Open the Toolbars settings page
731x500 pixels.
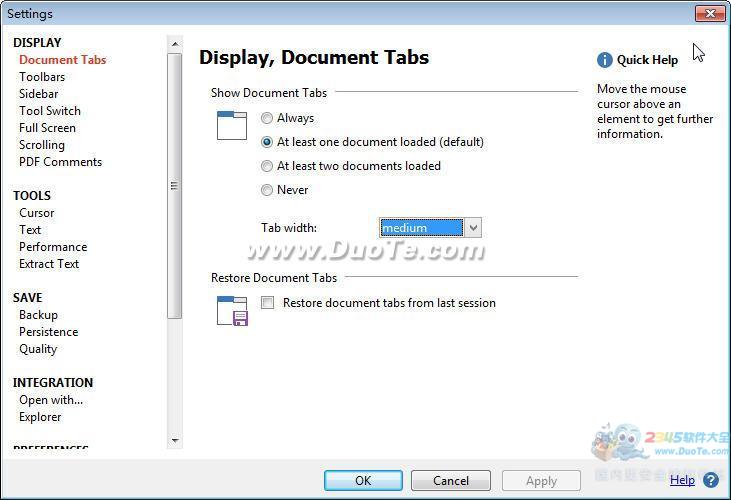tap(42, 77)
